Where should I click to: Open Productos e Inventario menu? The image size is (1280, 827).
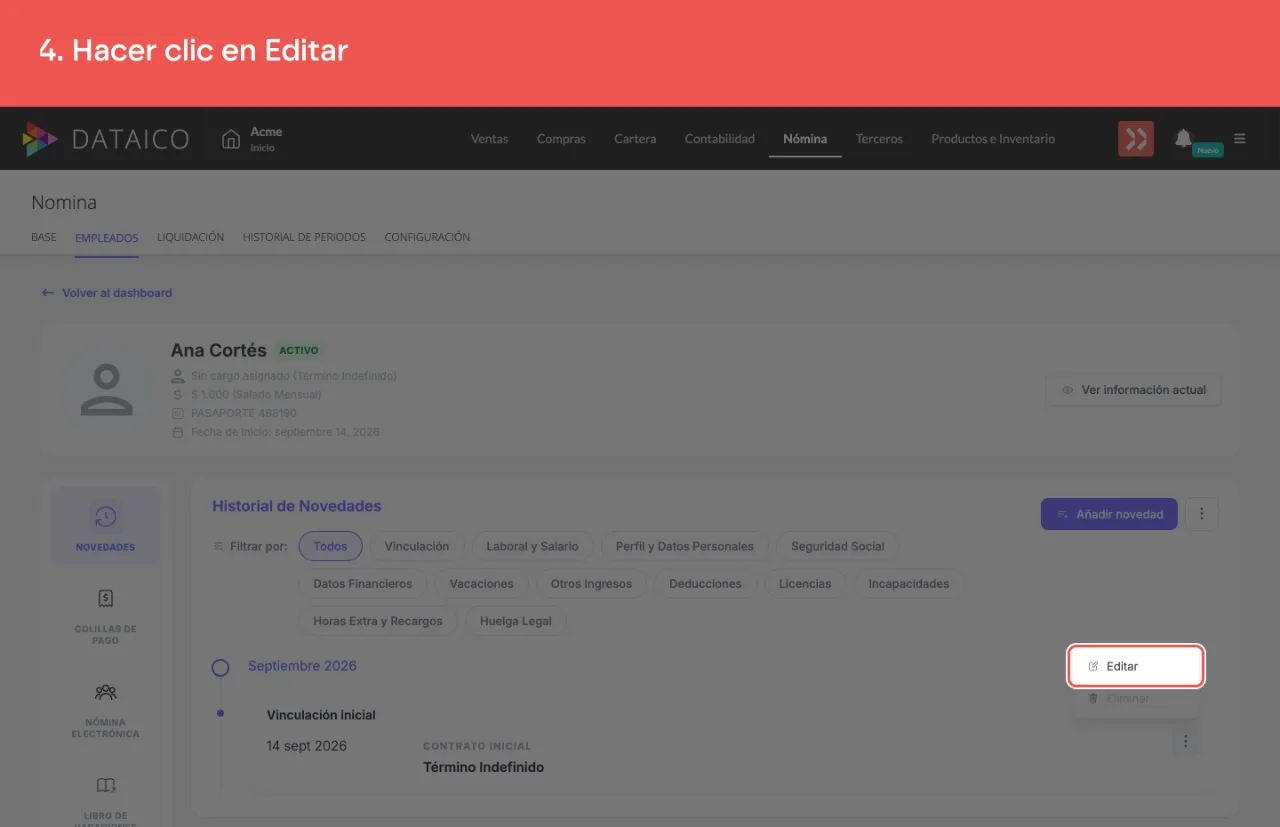pyautogui.click(x=993, y=139)
